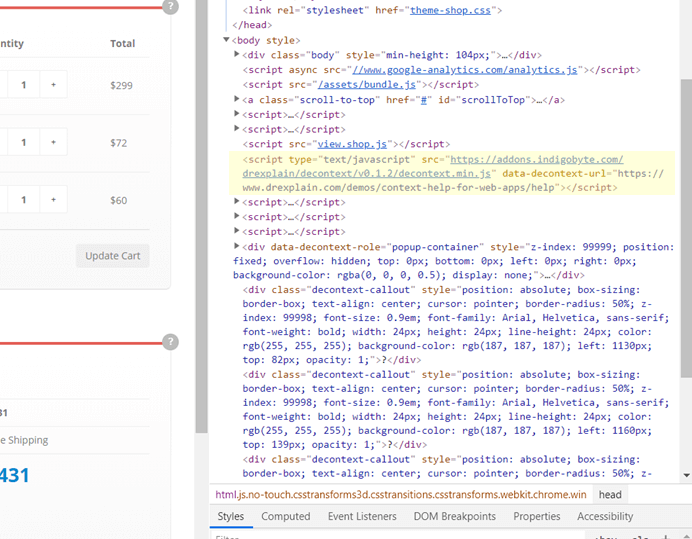Expand the popup-container div node
The width and height of the screenshot is (692, 539).
click(x=237, y=246)
